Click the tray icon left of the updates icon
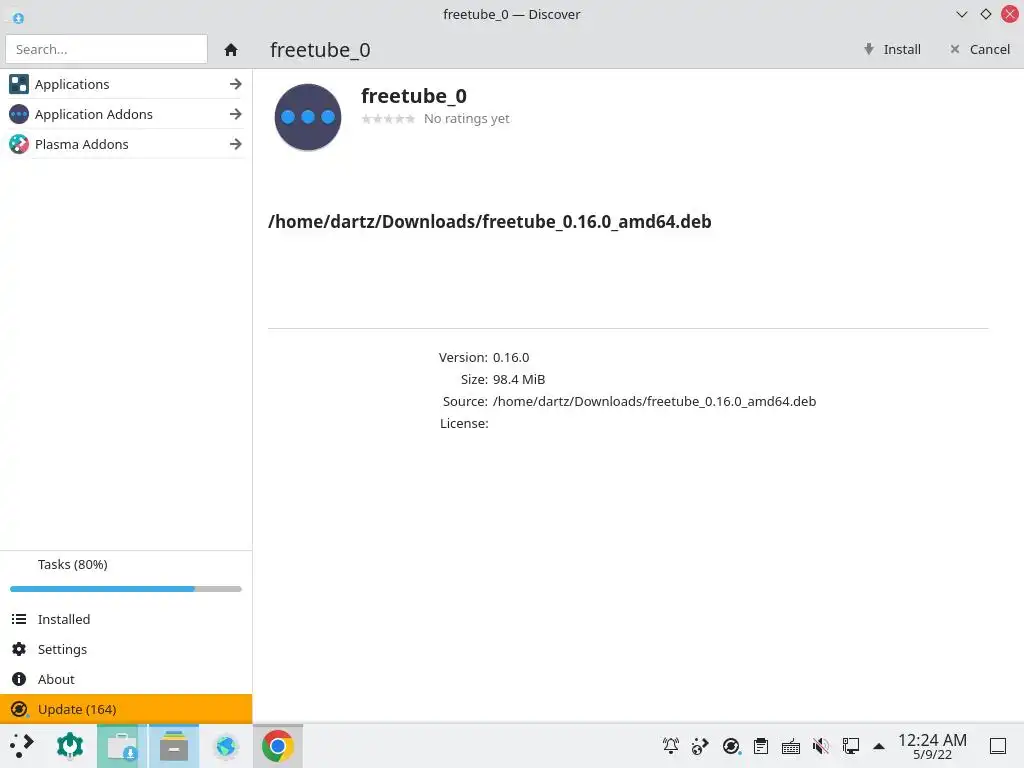 [x=700, y=746]
